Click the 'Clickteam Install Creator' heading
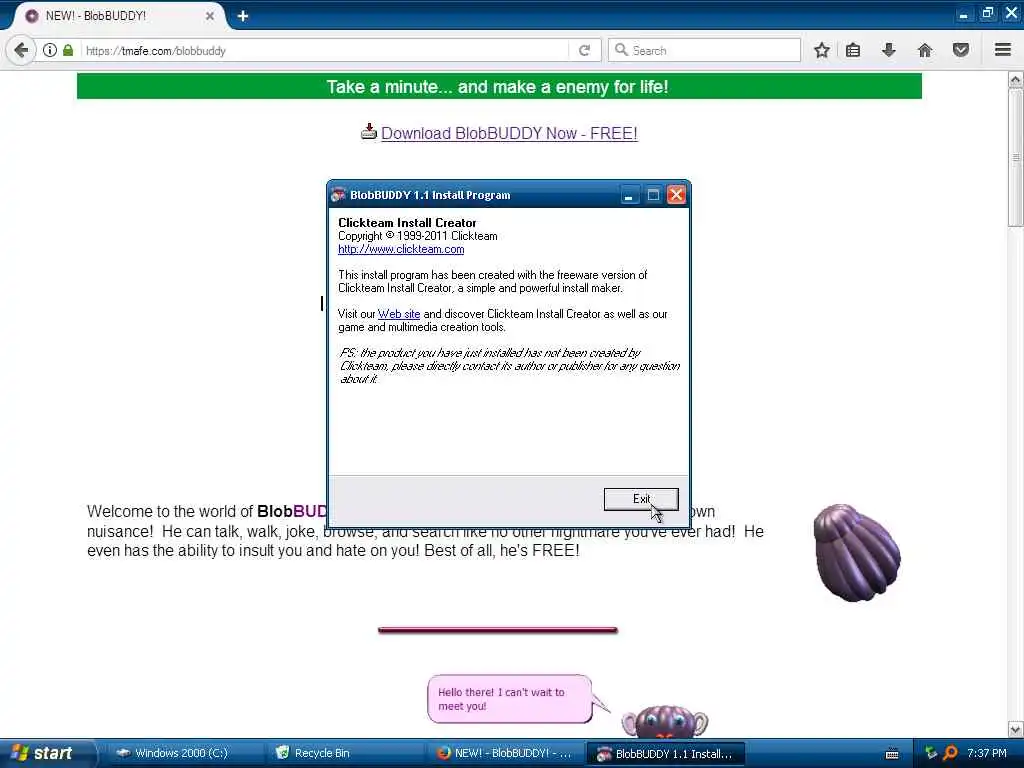Image resolution: width=1024 pixels, height=768 pixels. pos(407,223)
